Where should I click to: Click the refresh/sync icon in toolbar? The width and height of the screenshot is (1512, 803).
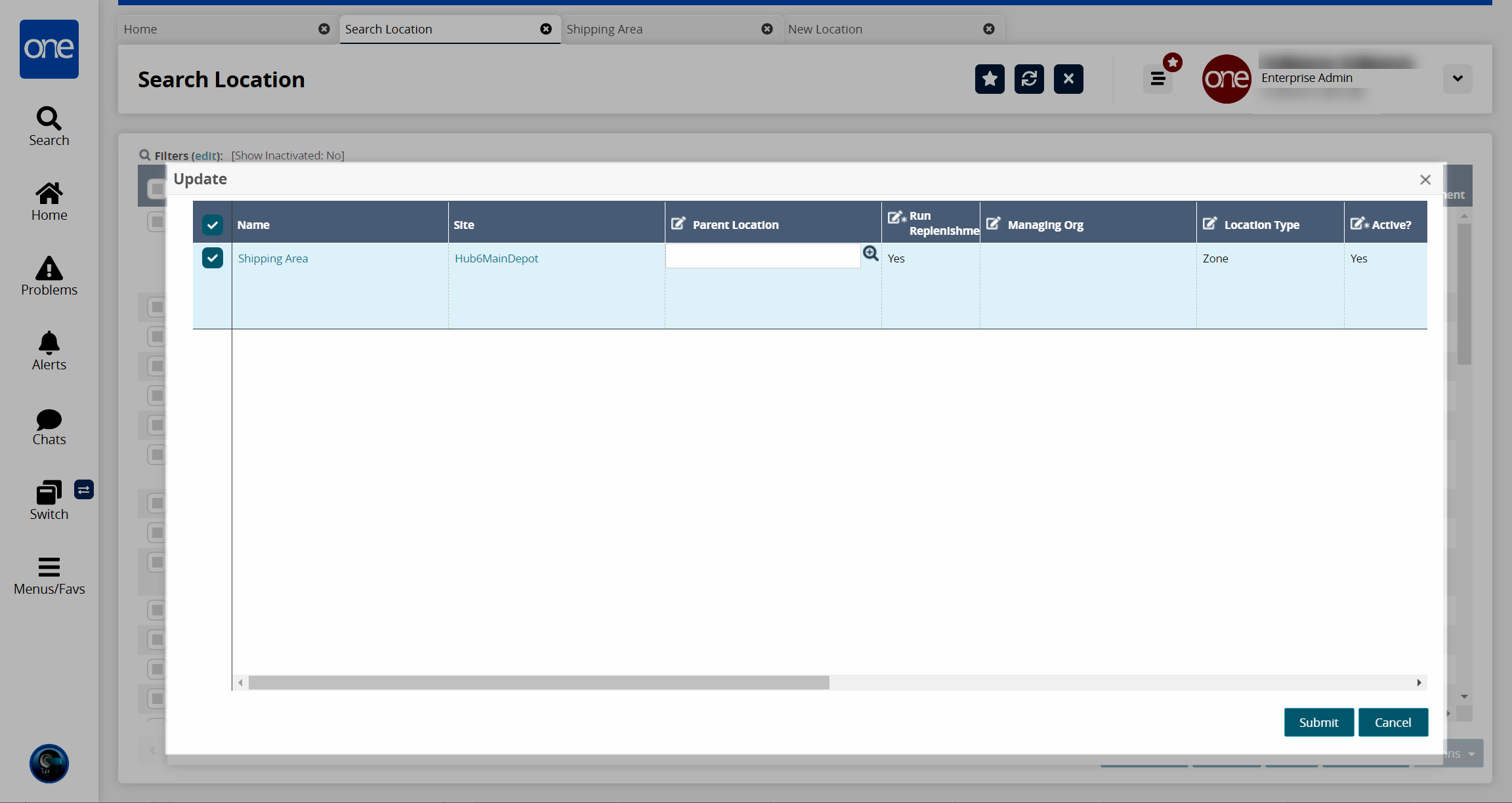[x=1028, y=78]
